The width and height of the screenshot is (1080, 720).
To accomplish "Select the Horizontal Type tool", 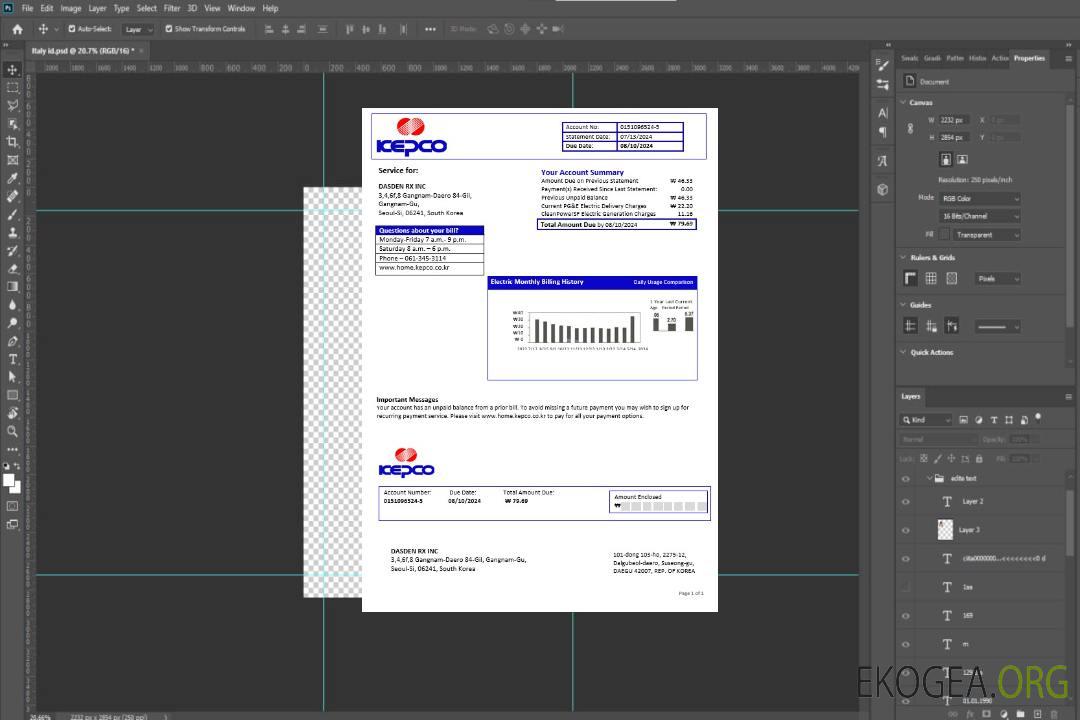I will [12, 359].
